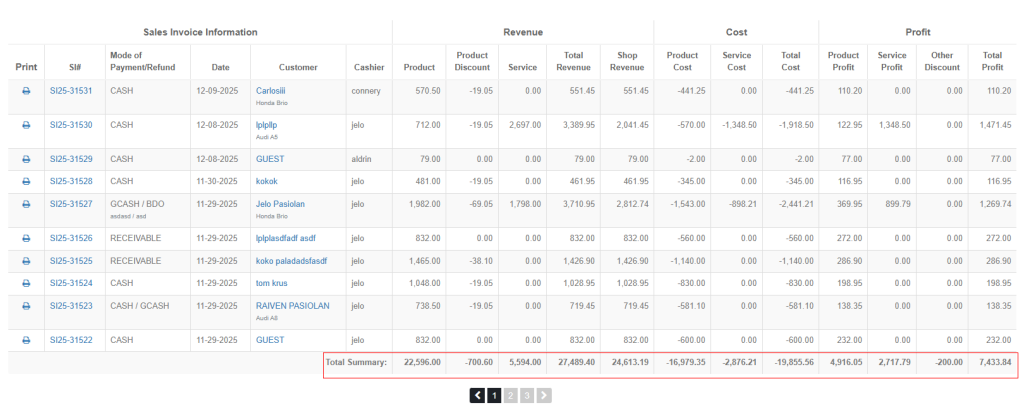Click print icon for invoice SI25-31531
The height and width of the screenshot is (417, 1024).
[x=26, y=91]
